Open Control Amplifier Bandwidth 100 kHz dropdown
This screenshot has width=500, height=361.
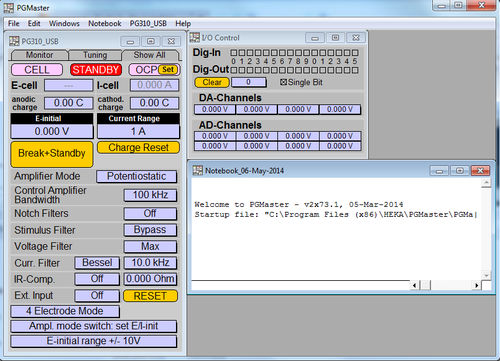click(x=150, y=195)
